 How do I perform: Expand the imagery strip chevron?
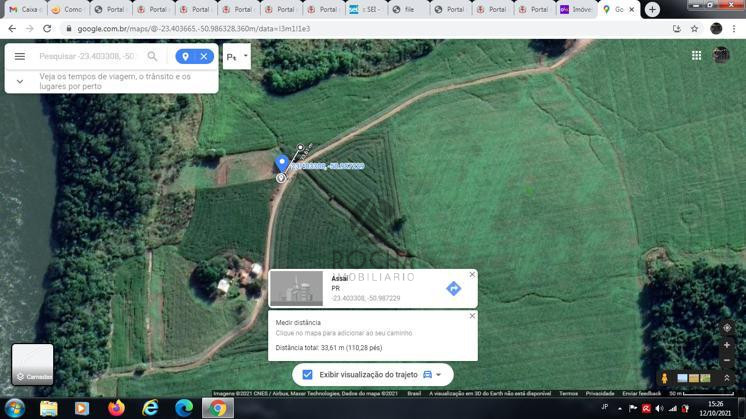(727, 379)
